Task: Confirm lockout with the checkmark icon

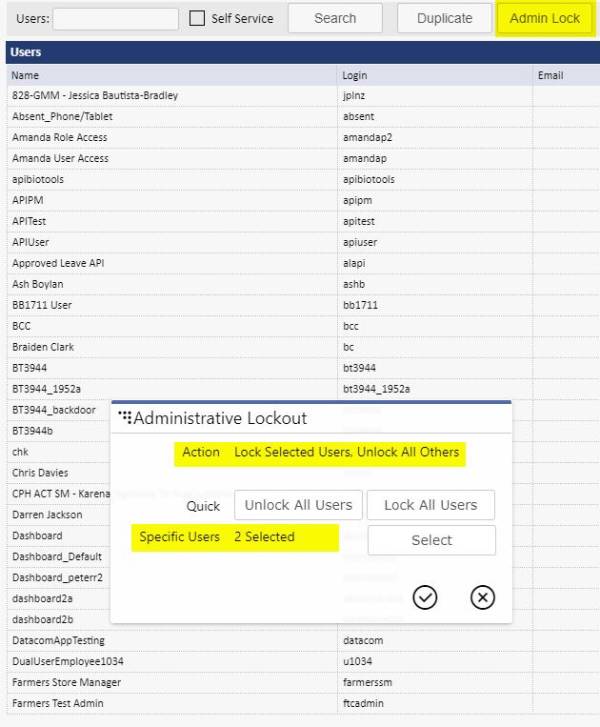Action: 425,597
